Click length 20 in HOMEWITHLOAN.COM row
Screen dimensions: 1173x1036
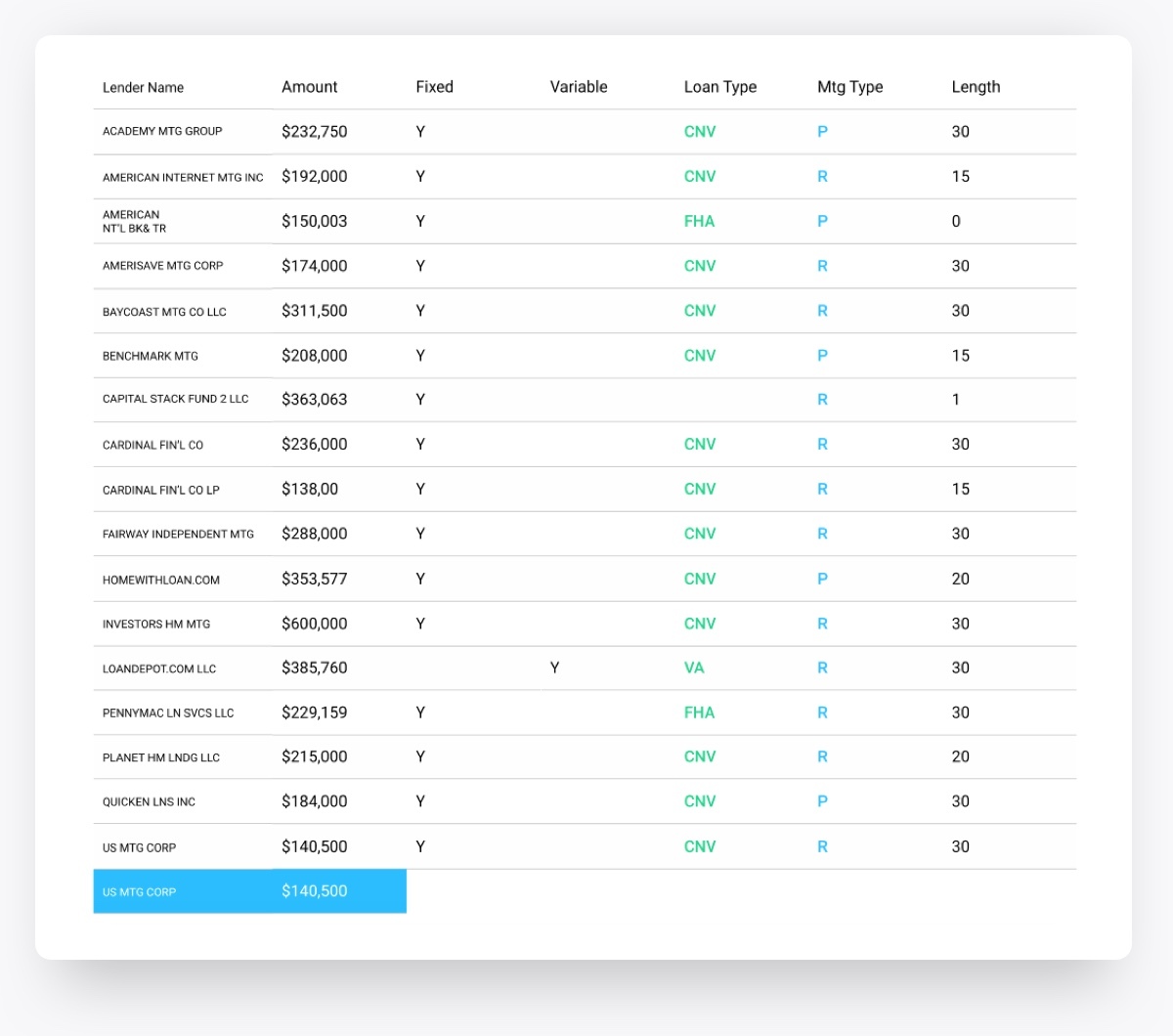tap(961, 579)
